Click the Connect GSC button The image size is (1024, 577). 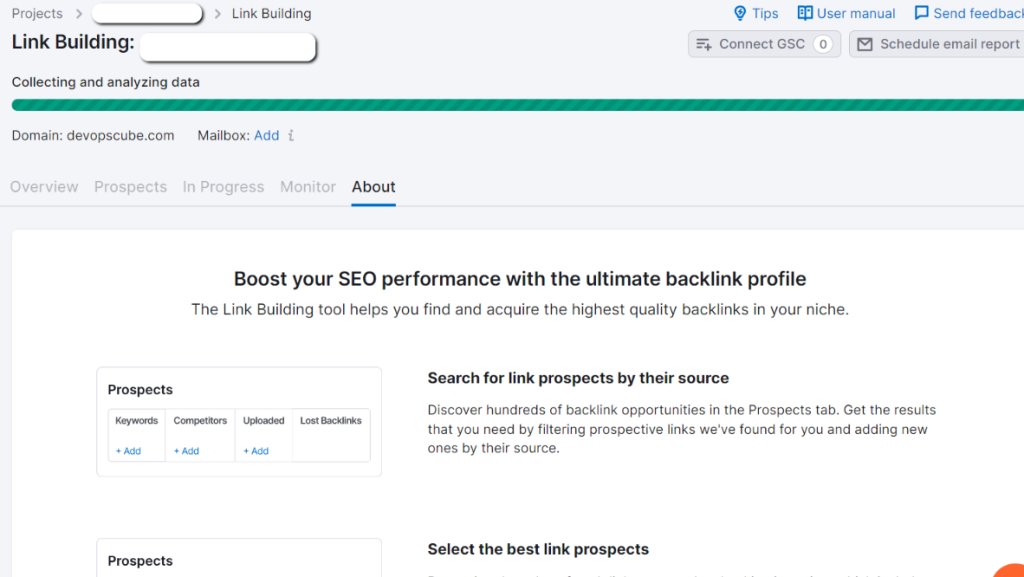click(x=763, y=44)
